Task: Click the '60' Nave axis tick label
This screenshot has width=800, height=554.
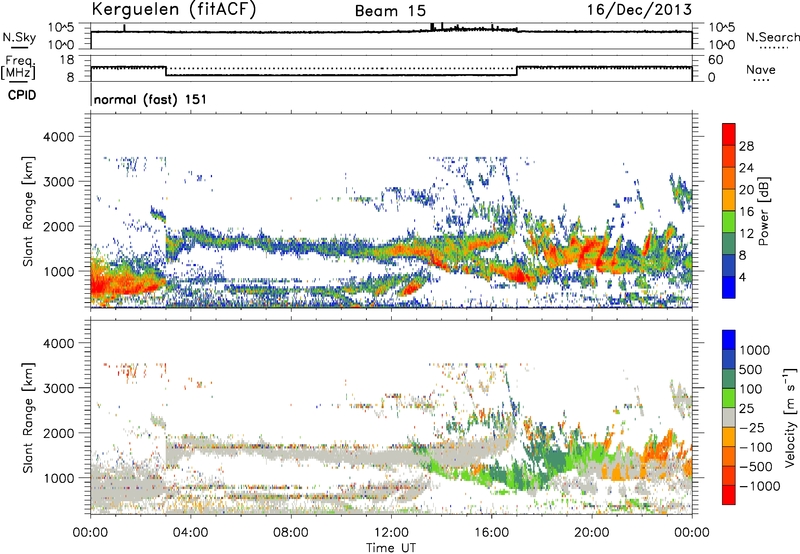Action: [x=715, y=60]
